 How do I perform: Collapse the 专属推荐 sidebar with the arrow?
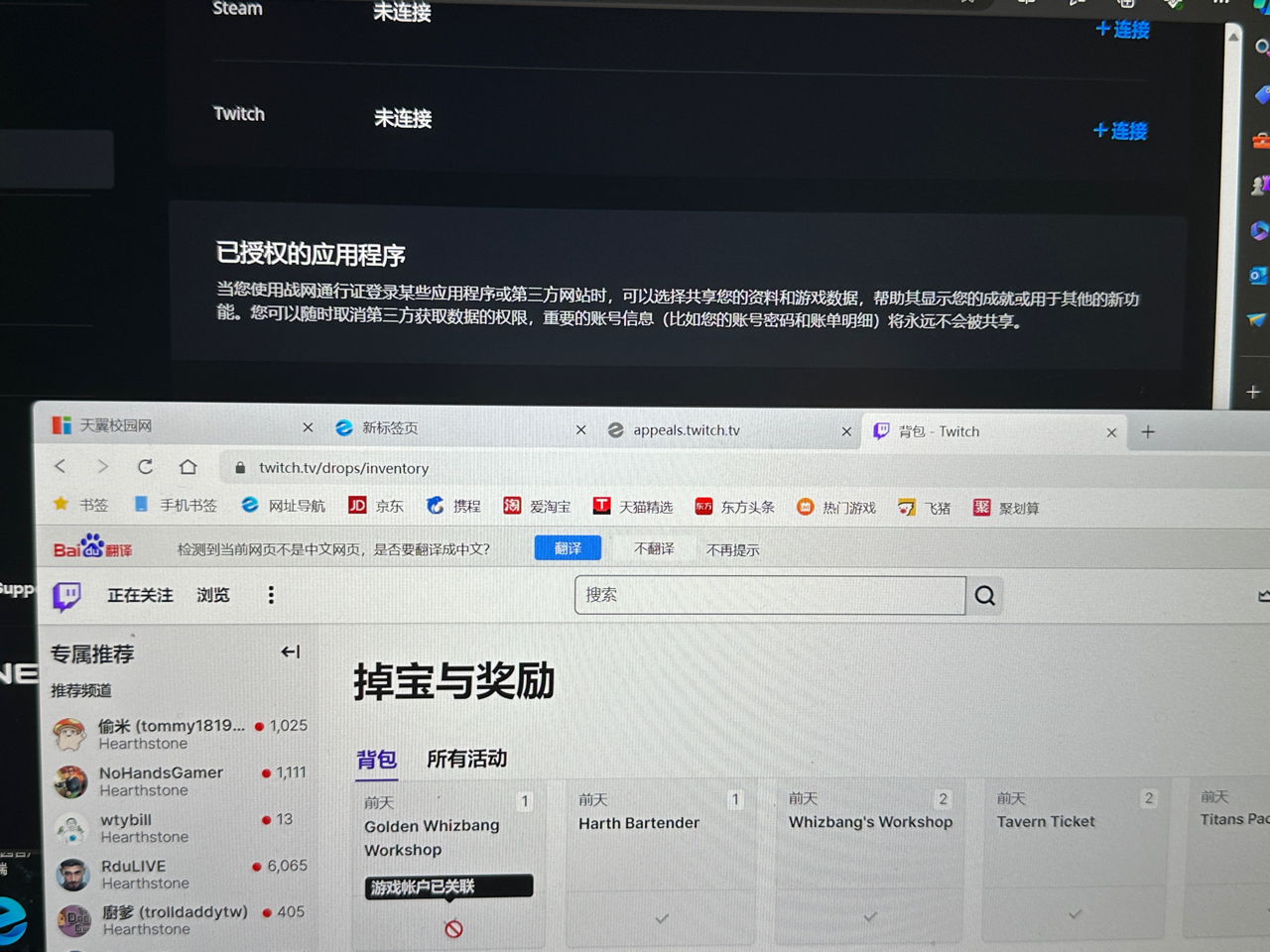290,652
